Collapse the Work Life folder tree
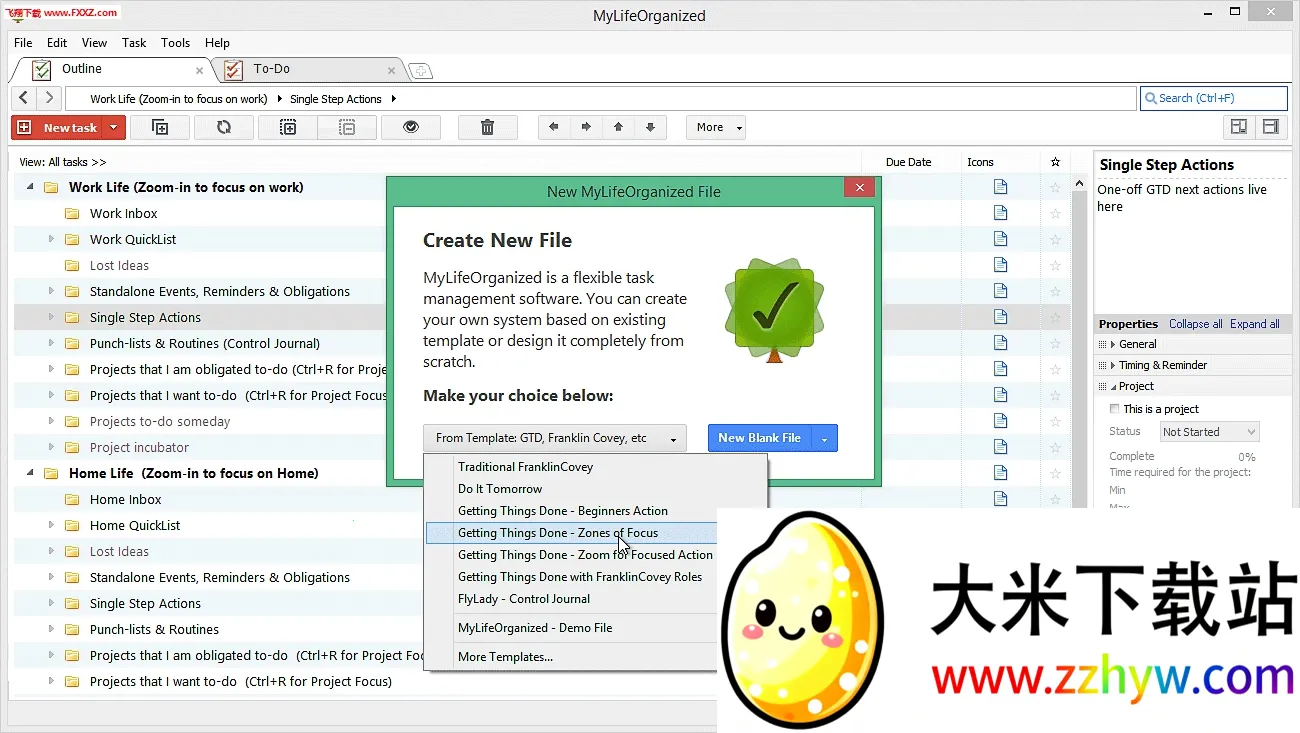This screenshot has height=733, width=1300. [x=28, y=187]
